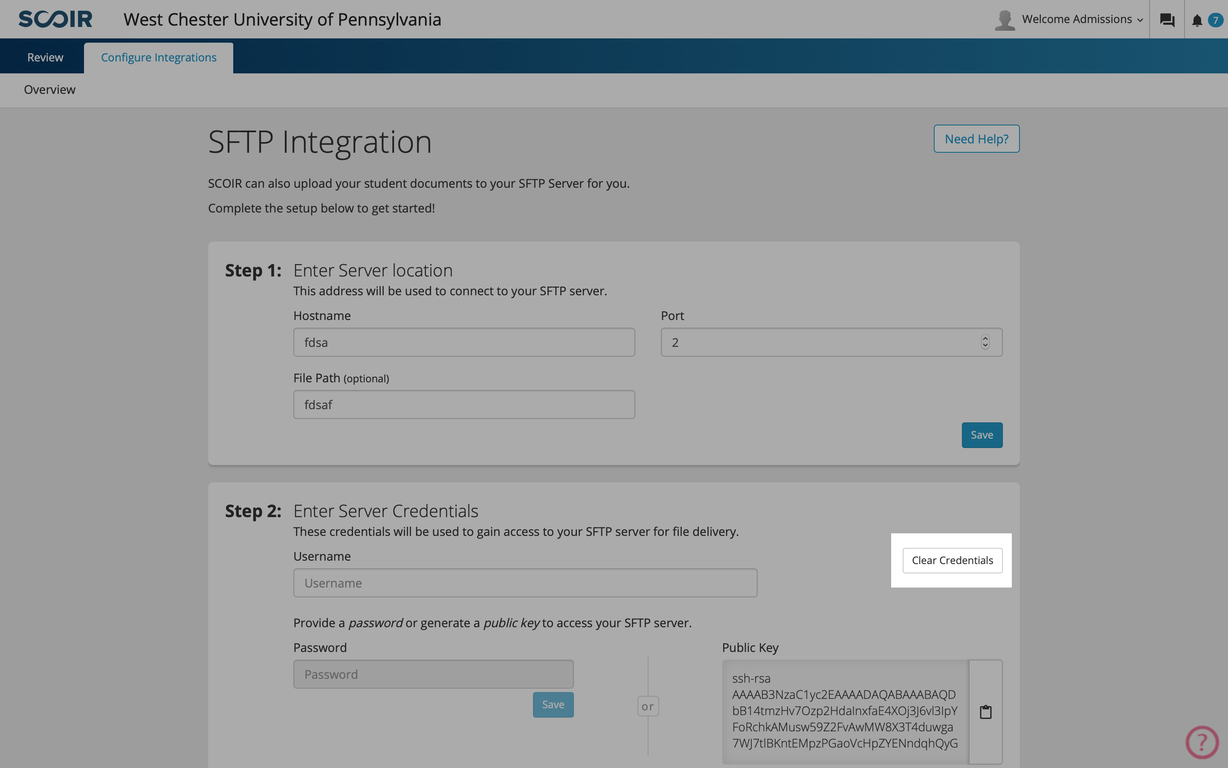The image size is (1228, 768).
Task: Click the 'Step 2:' label
Action: pyautogui.click(x=253, y=511)
